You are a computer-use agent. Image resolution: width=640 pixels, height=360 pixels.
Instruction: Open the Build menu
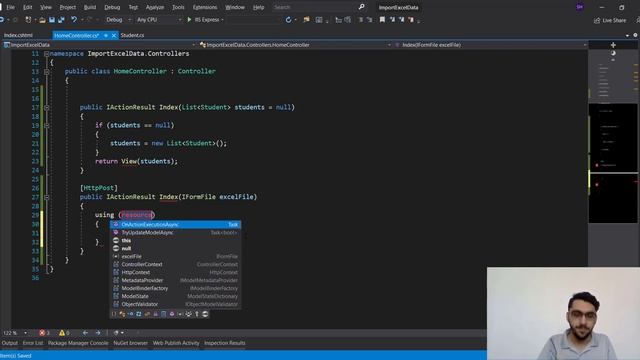click(90, 7)
